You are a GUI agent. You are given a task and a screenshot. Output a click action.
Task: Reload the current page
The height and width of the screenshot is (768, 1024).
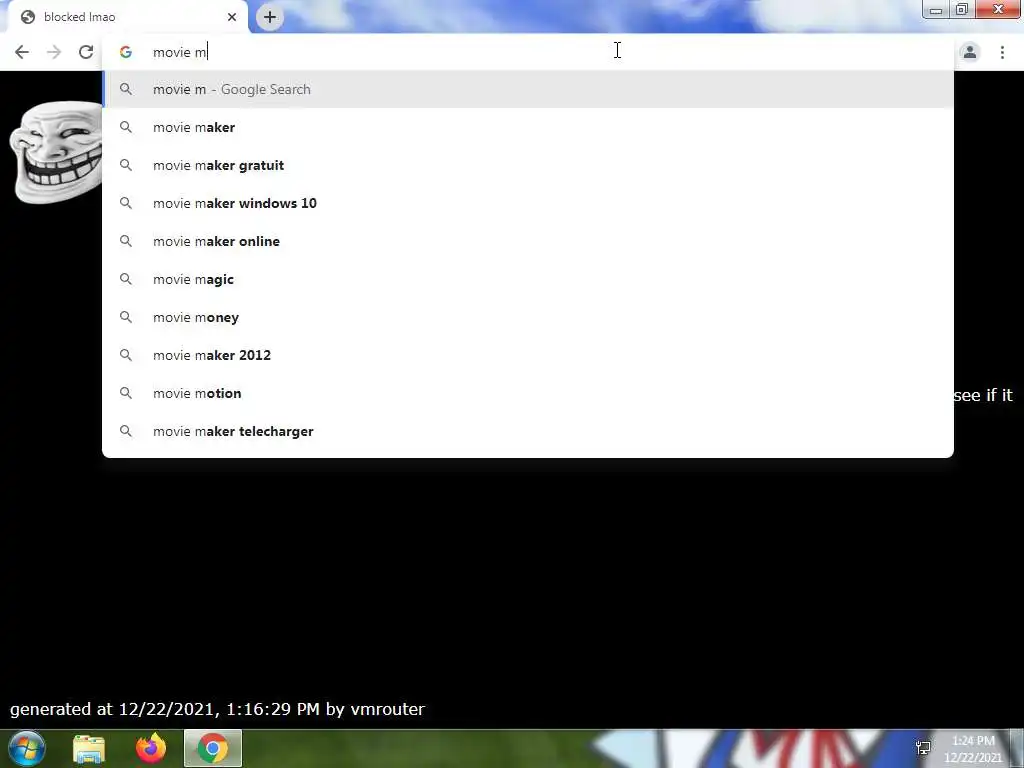(86, 52)
